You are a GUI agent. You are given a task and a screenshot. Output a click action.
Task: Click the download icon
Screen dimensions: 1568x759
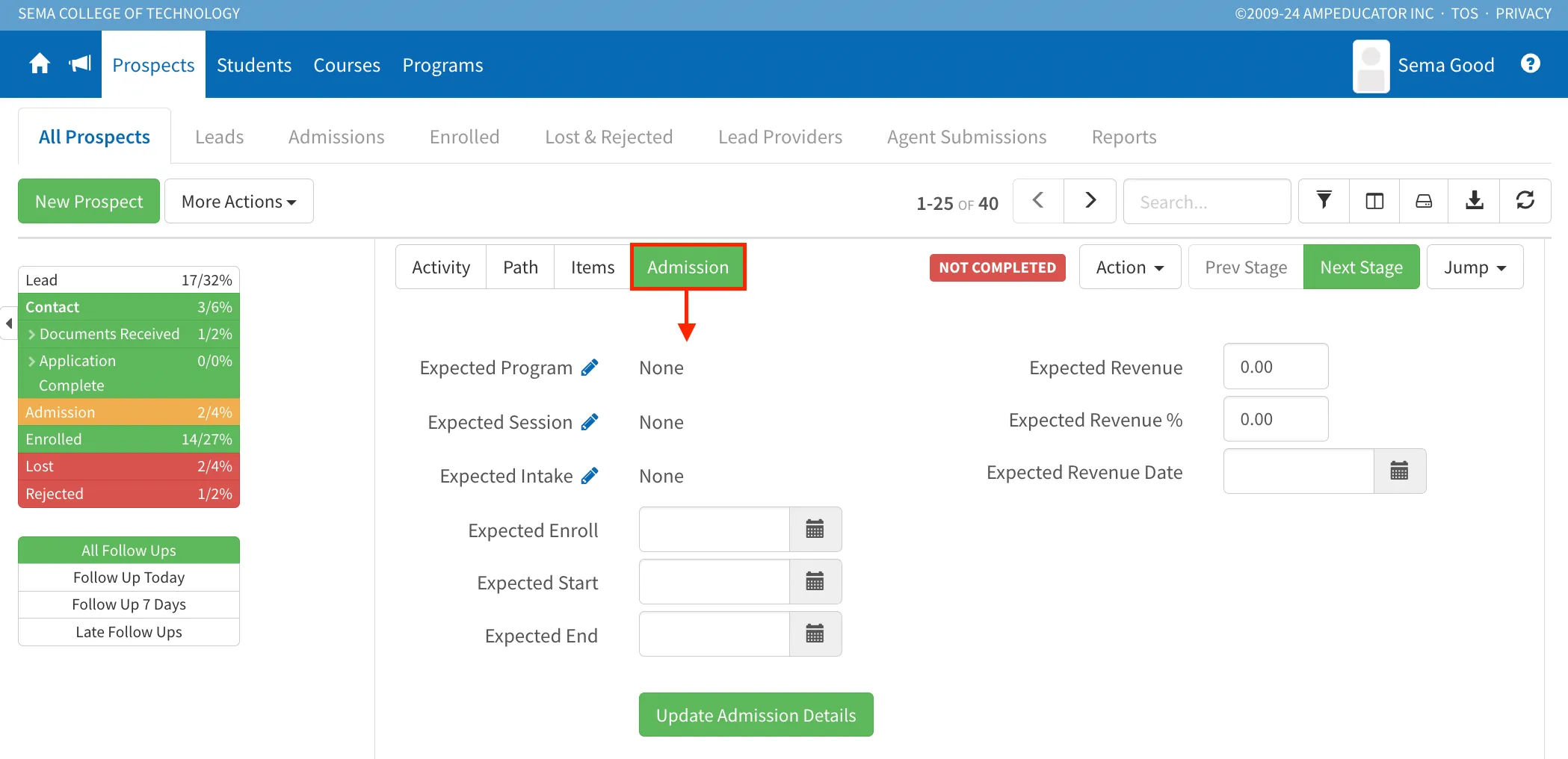tap(1475, 201)
